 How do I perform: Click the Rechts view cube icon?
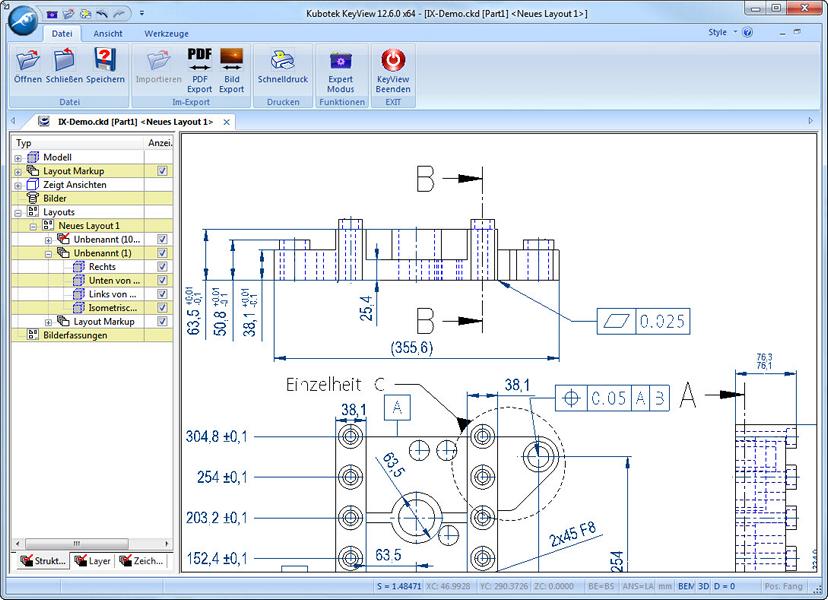(x=78, y=266)
